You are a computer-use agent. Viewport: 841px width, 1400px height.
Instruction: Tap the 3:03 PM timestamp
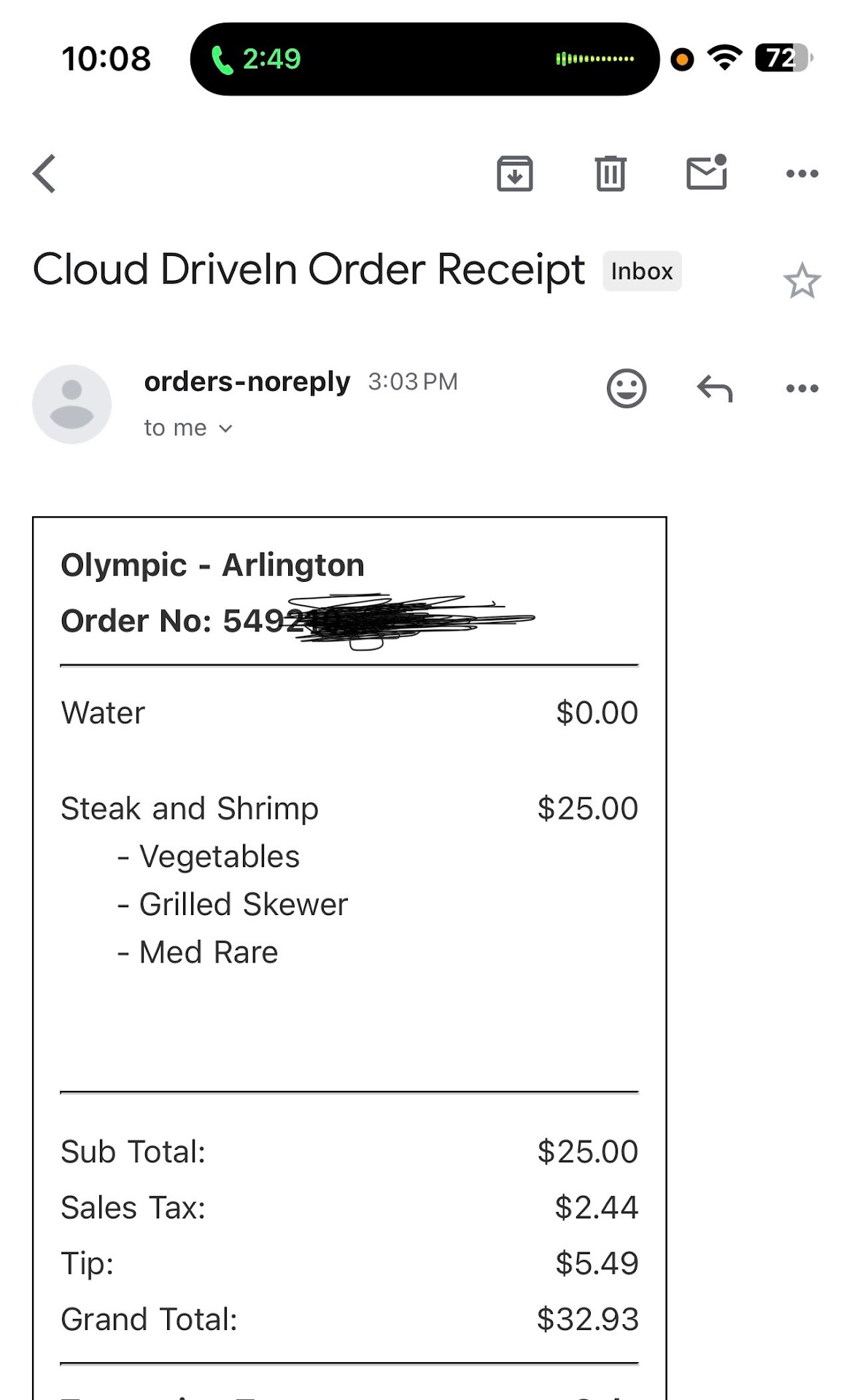pyautogui.click(x=413, y=381)
